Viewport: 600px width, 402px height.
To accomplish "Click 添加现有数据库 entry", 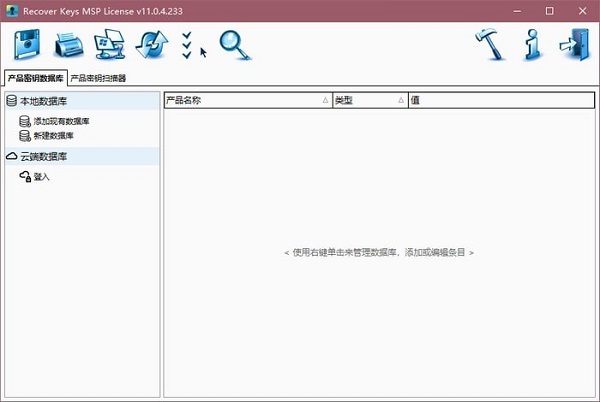I will pyautogui.click(x=62, y=121).
